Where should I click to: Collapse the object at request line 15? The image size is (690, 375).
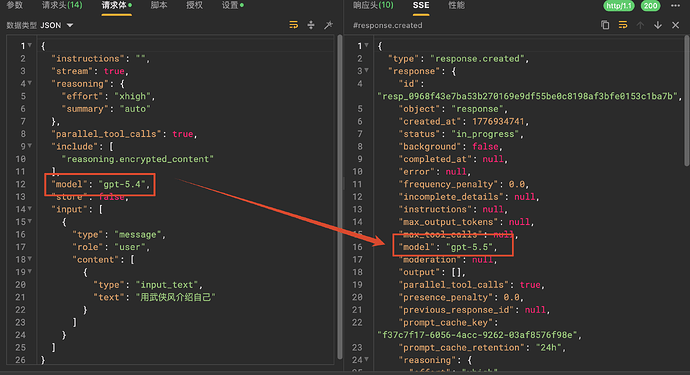30,221
